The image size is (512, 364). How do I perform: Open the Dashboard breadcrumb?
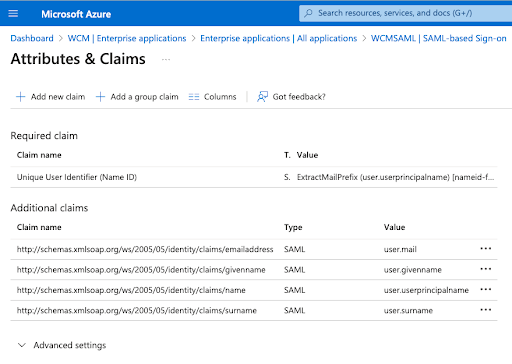(32, 38)
